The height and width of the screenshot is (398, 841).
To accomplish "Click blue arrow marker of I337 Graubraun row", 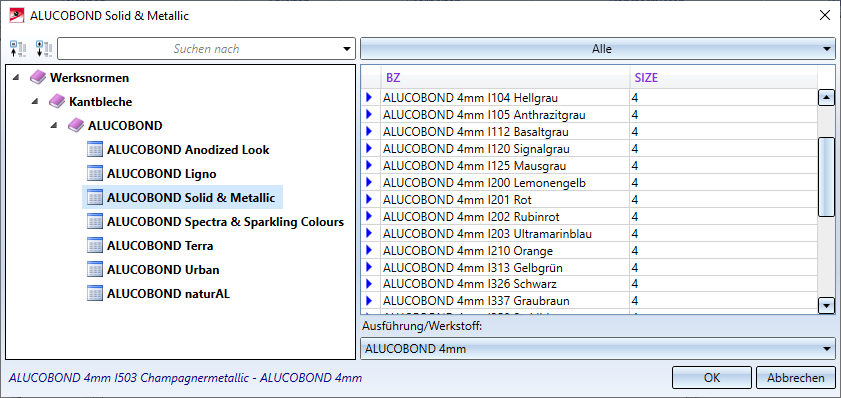I will coord(368,300).
